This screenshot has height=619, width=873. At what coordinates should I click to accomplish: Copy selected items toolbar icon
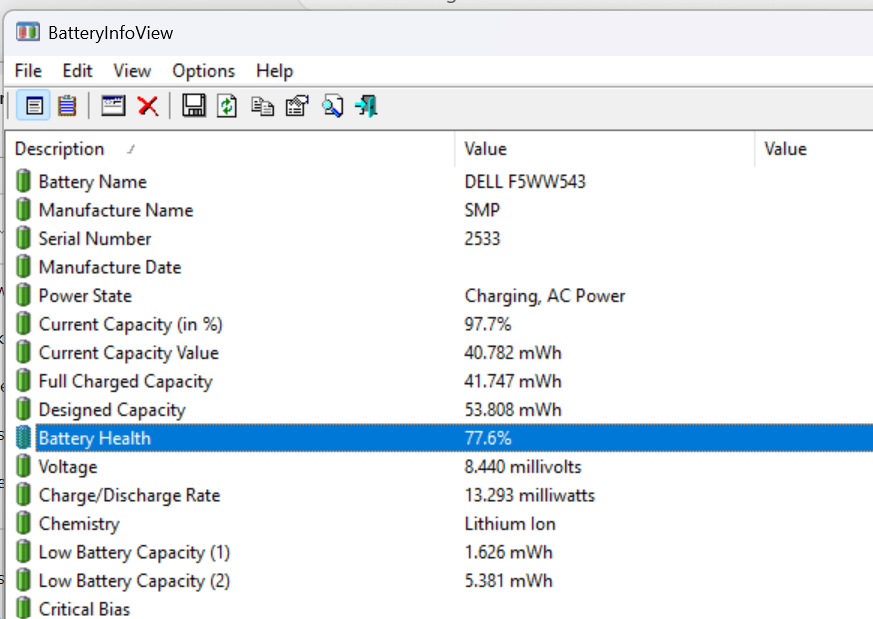pos(262,105)
